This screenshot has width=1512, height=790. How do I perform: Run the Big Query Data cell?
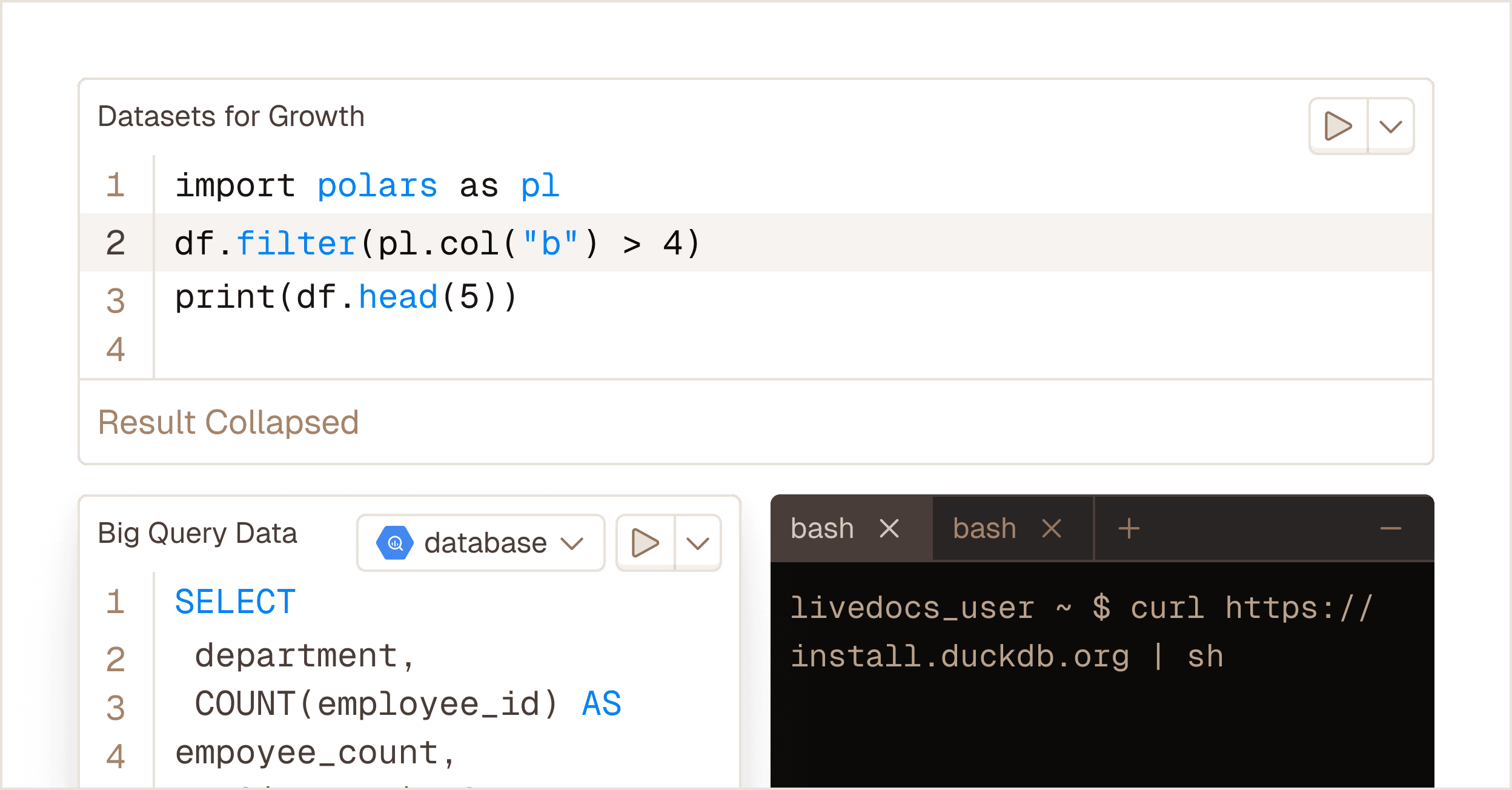tap(646, 542)
